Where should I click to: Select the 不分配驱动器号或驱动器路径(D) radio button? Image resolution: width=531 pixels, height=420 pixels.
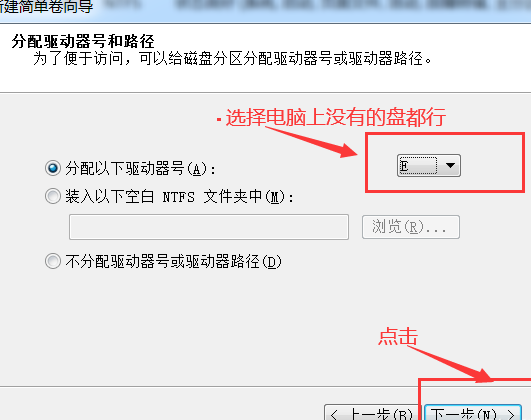[53, 261]
